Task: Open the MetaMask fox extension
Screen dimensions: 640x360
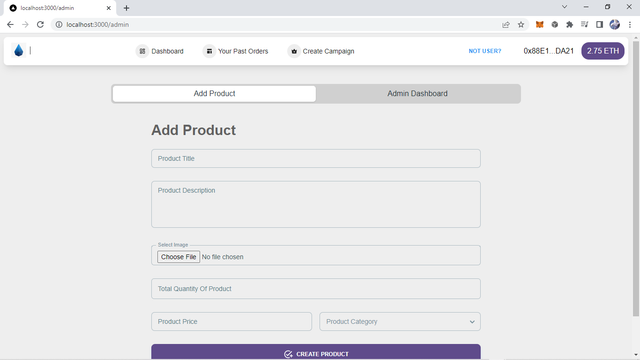Action: [x=540, y=24]
